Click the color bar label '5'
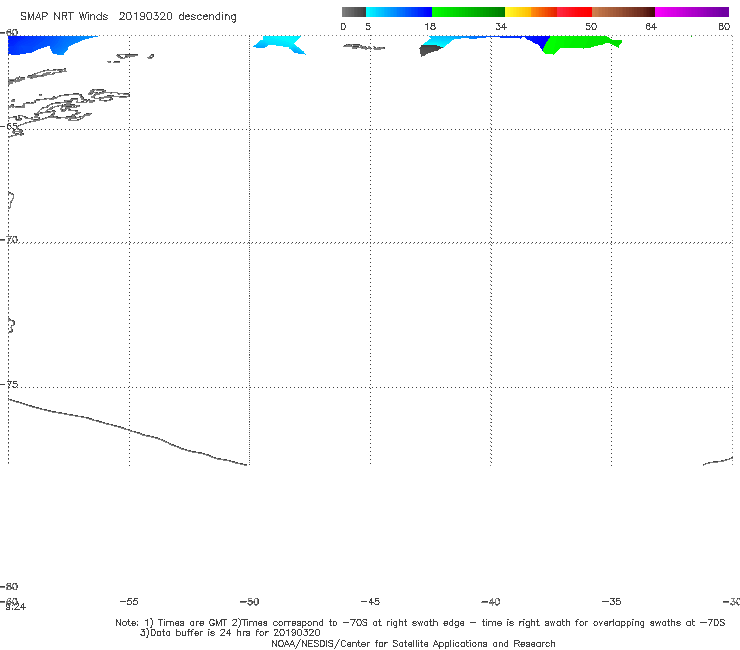The width and height of the screenshot is (740, 650). pyautogui.click(x=368, y=27)
